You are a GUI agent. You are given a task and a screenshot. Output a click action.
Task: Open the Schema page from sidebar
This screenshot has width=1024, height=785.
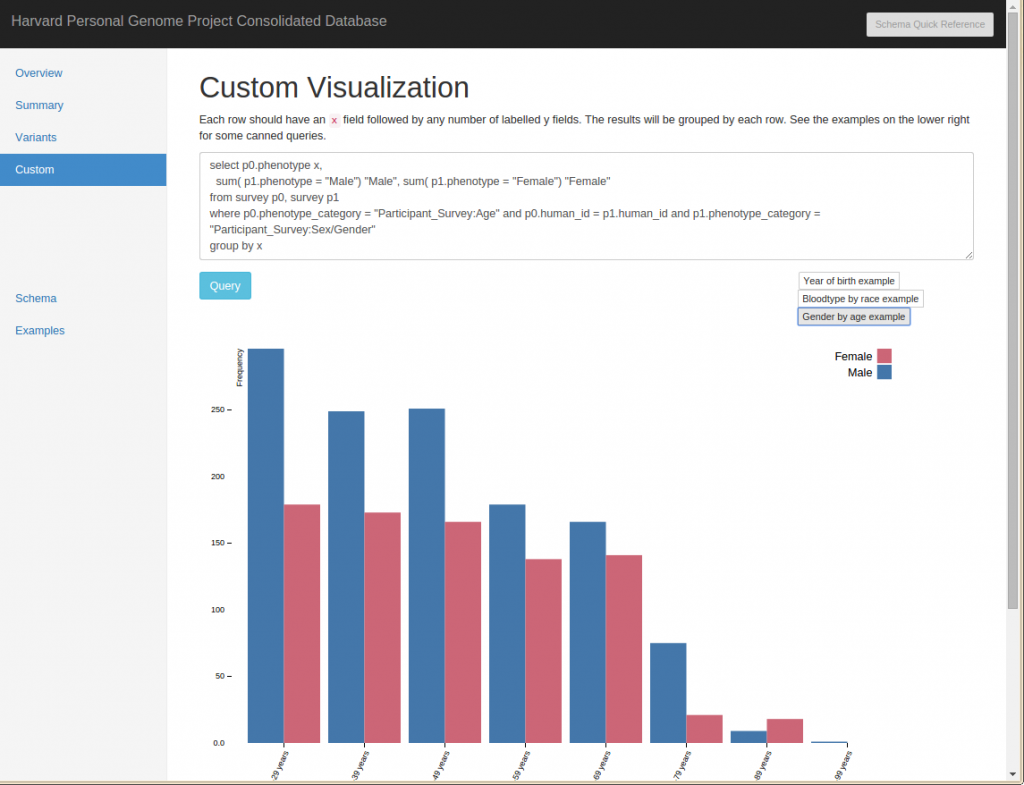(x=36, y=298)
